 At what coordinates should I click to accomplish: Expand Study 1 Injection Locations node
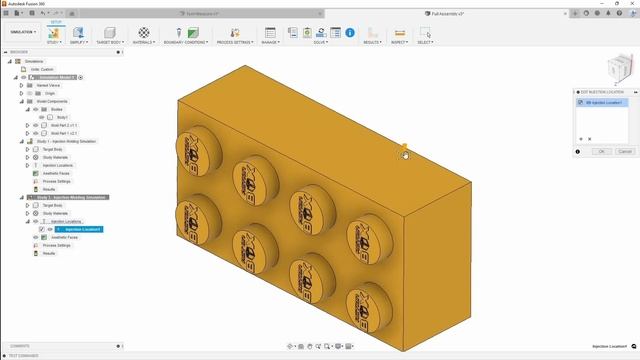(x=28, y=165)
